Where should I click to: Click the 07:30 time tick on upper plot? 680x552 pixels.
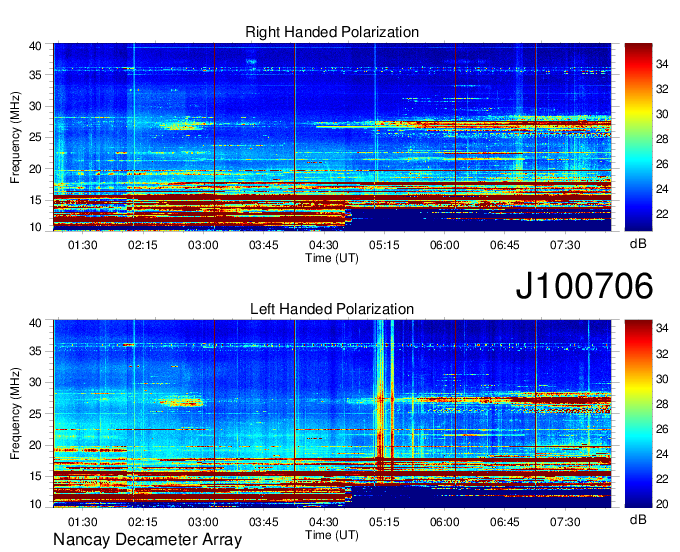[565, 245]
